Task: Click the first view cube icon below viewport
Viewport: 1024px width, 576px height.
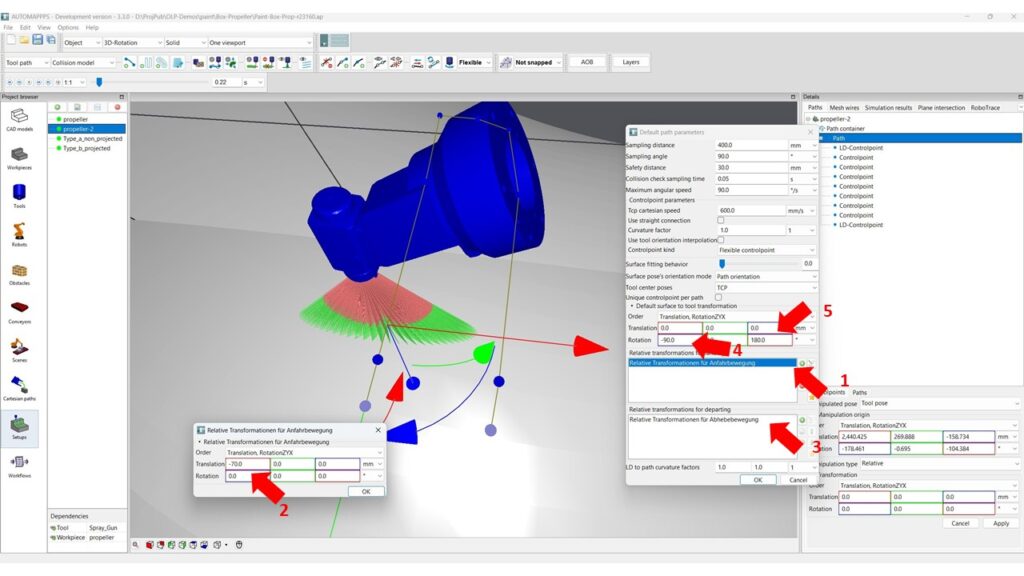Action: (150, 545)
